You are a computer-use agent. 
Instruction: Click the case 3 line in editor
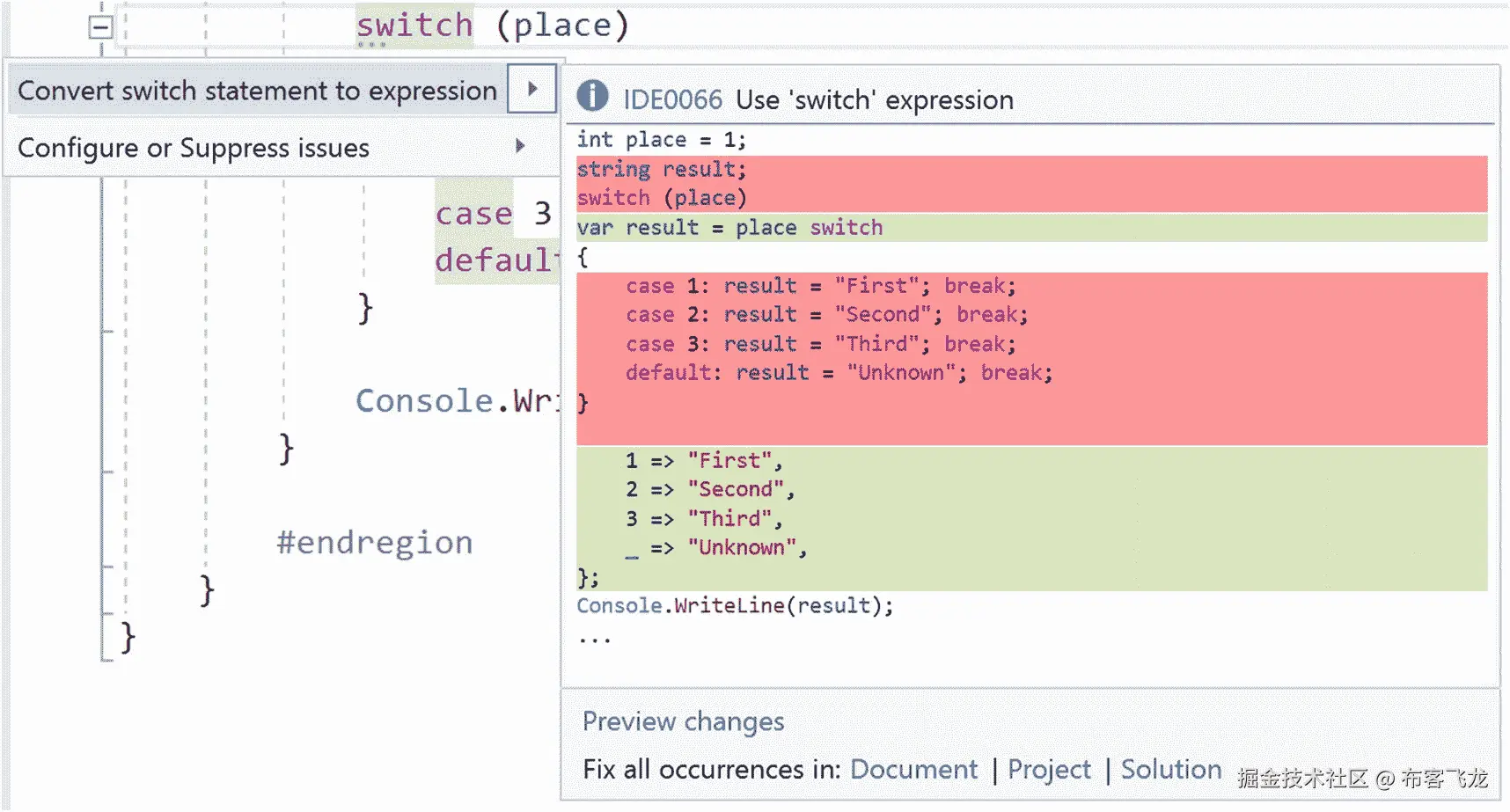tap(493, 214)
